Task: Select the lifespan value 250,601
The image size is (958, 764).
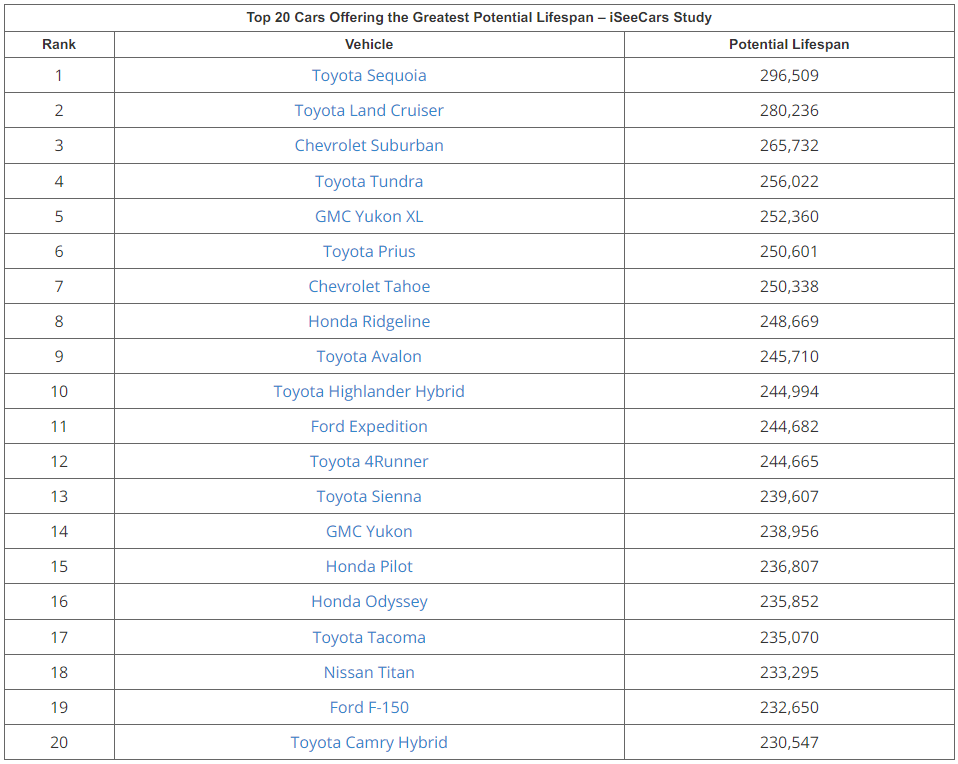Action: point(789,251)
